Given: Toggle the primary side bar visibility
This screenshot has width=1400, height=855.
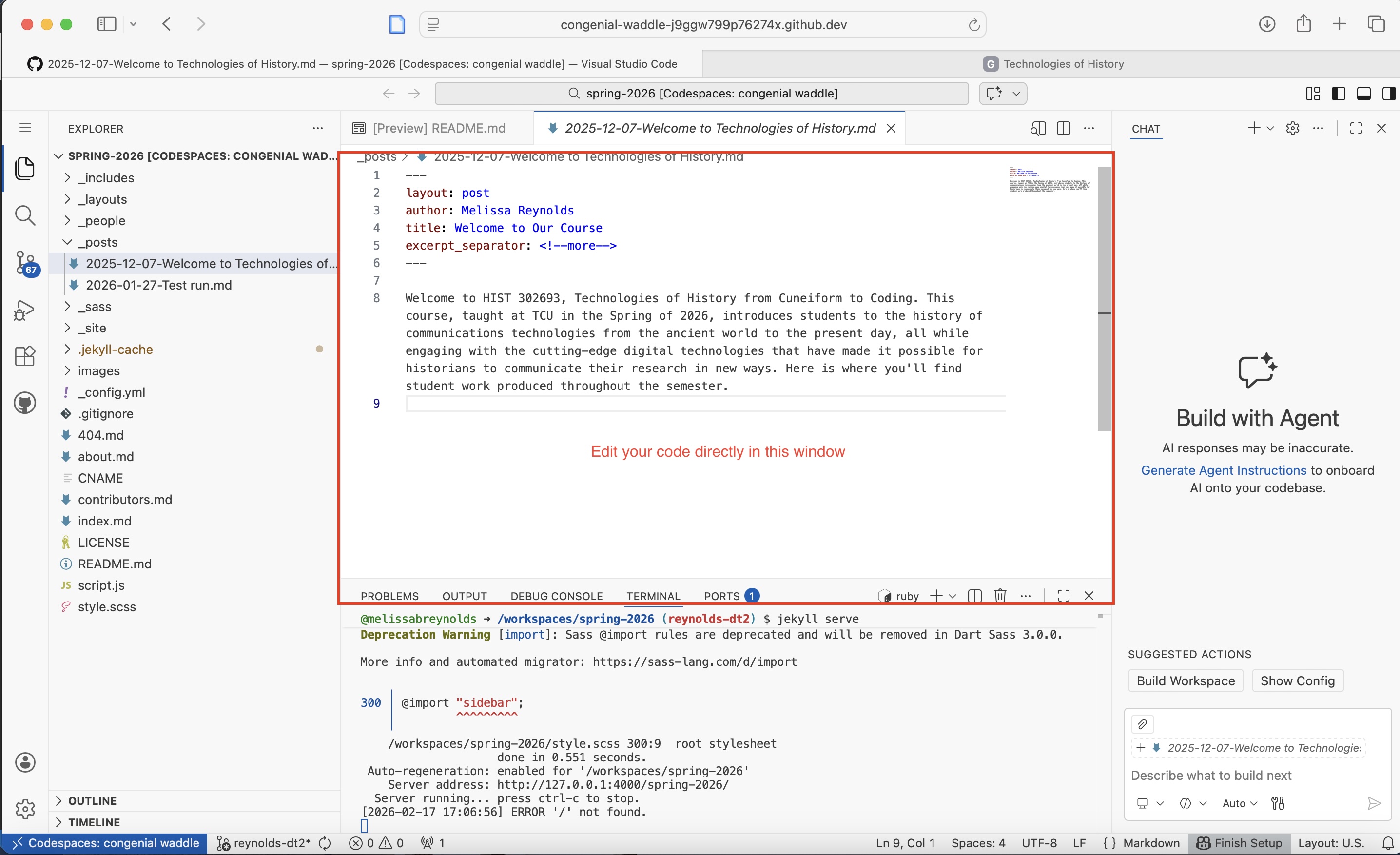Looking at the screenshot, I should click(1339, 93).
